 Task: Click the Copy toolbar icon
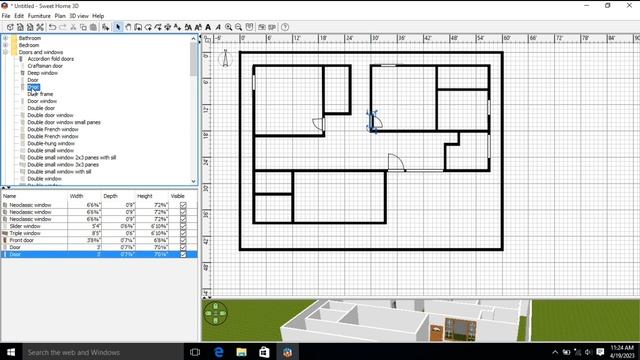point(83,27)
